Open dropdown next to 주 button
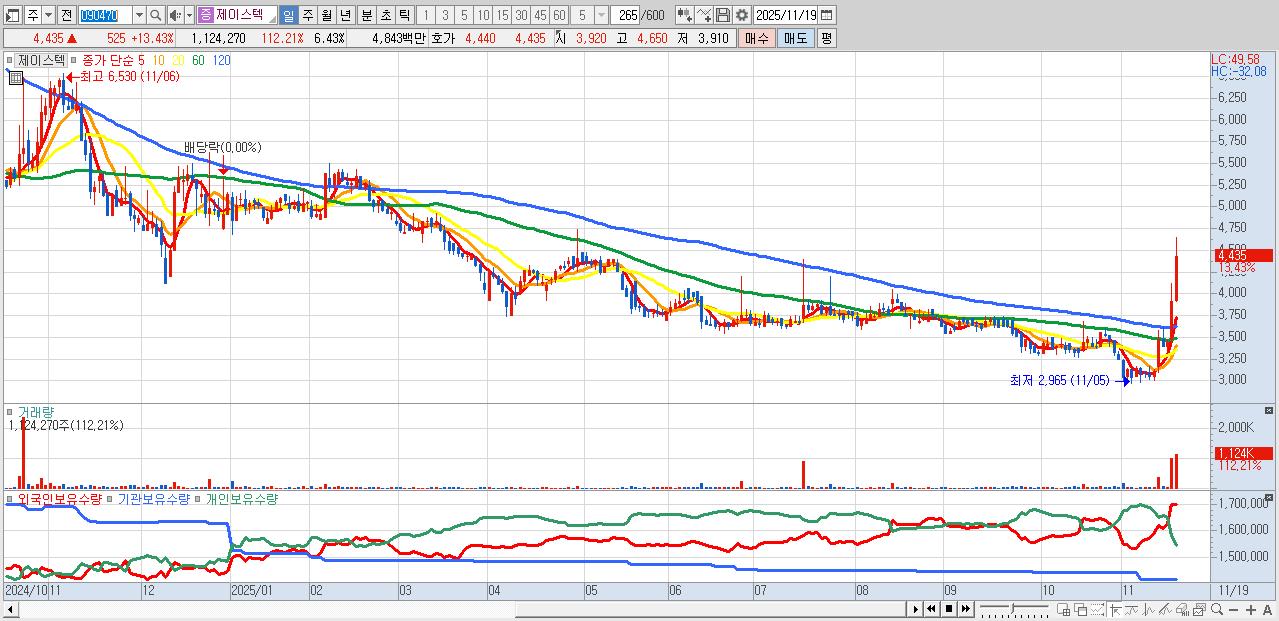The width and height of the screenshot is (1279, 621). pos(48,15)
